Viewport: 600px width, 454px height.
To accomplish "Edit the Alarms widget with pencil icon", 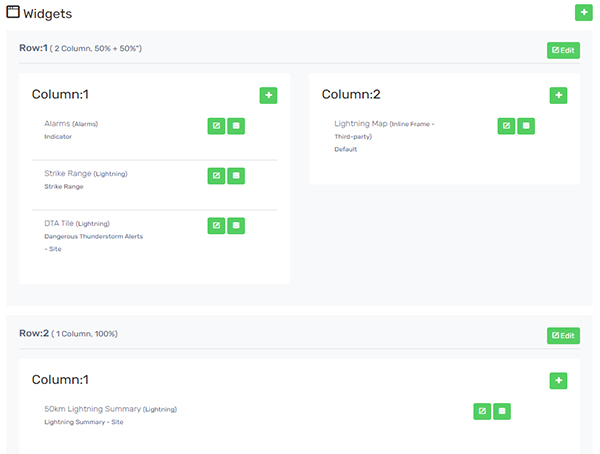I will (x=216, y=126).
